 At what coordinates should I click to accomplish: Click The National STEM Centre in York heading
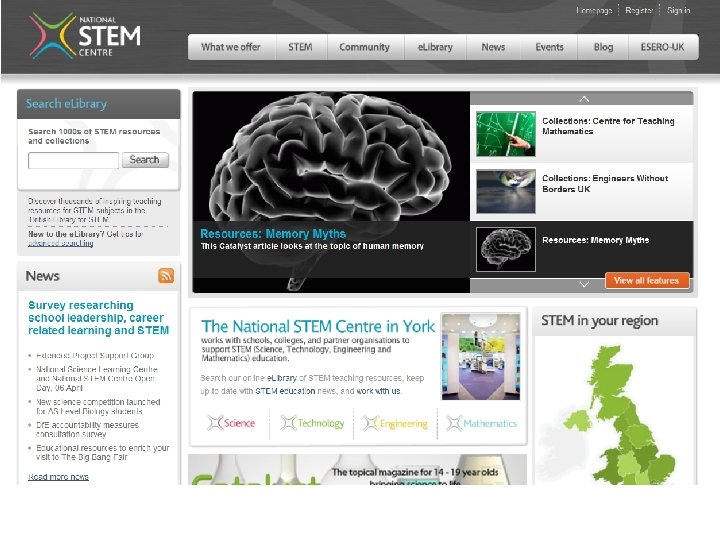point(317,326)
